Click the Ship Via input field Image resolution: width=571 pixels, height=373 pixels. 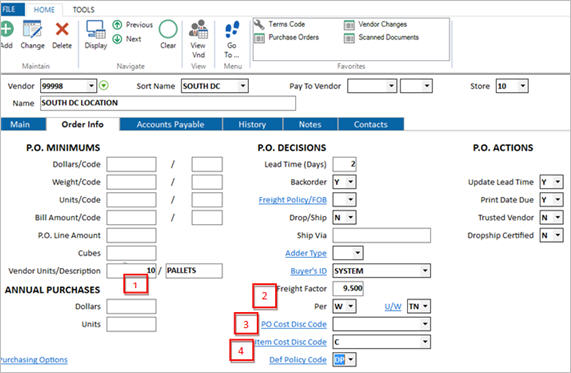(382, 235)
